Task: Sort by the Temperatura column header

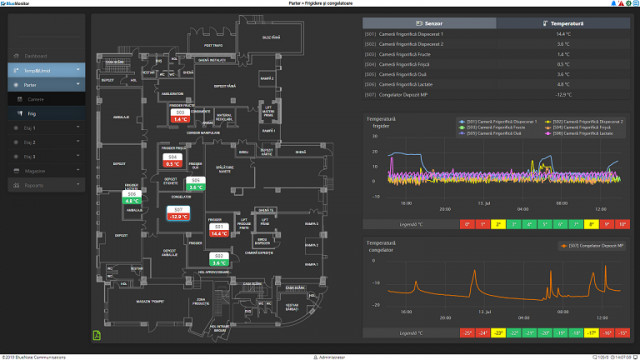Action: (563, 24)
